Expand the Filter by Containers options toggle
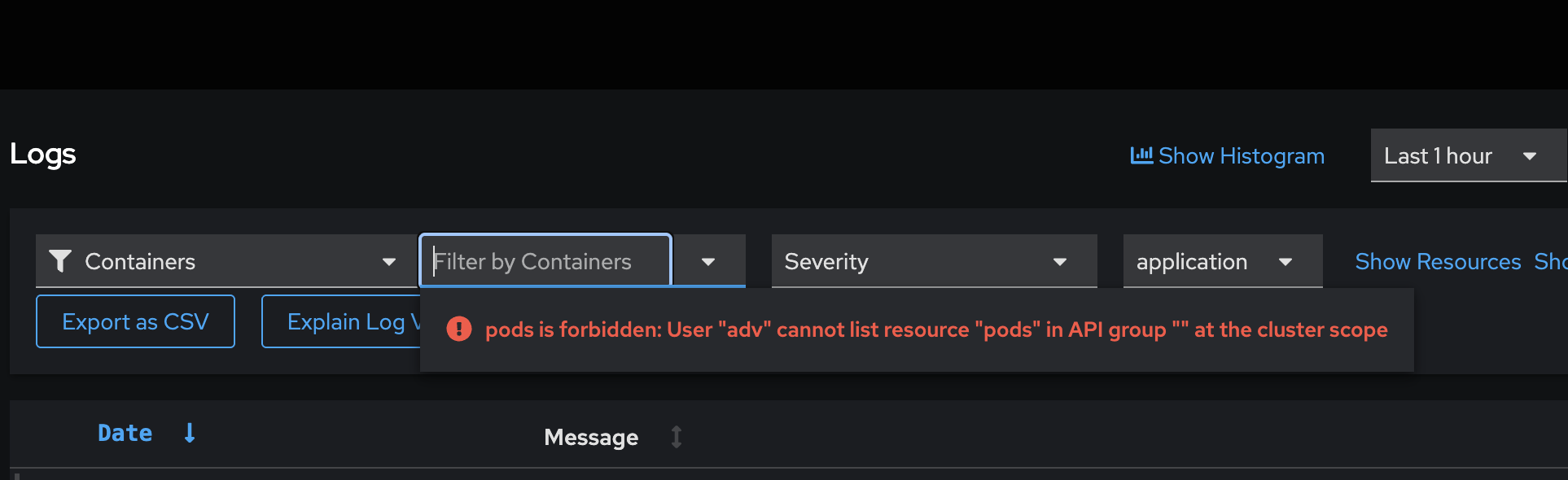This screenshot has width=1568, height=480. 708,261
